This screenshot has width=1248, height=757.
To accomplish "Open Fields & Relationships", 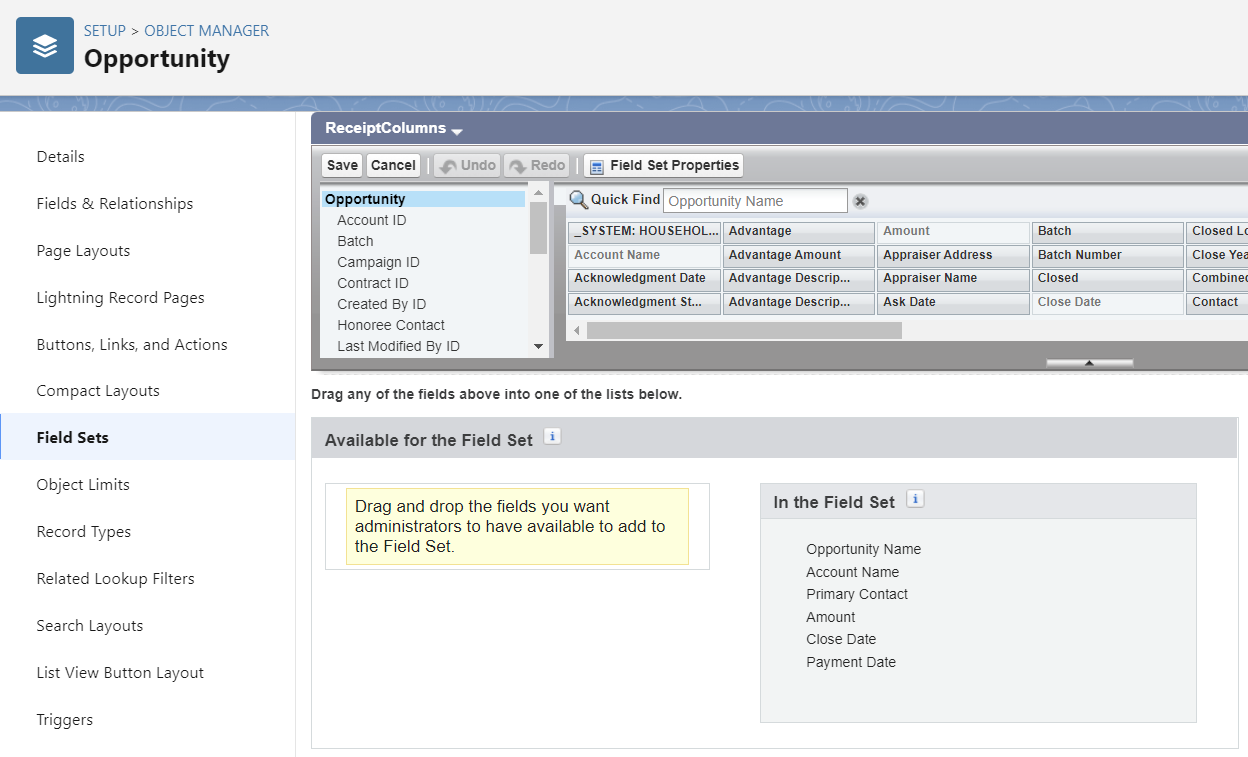I will (x=115, y=203).
